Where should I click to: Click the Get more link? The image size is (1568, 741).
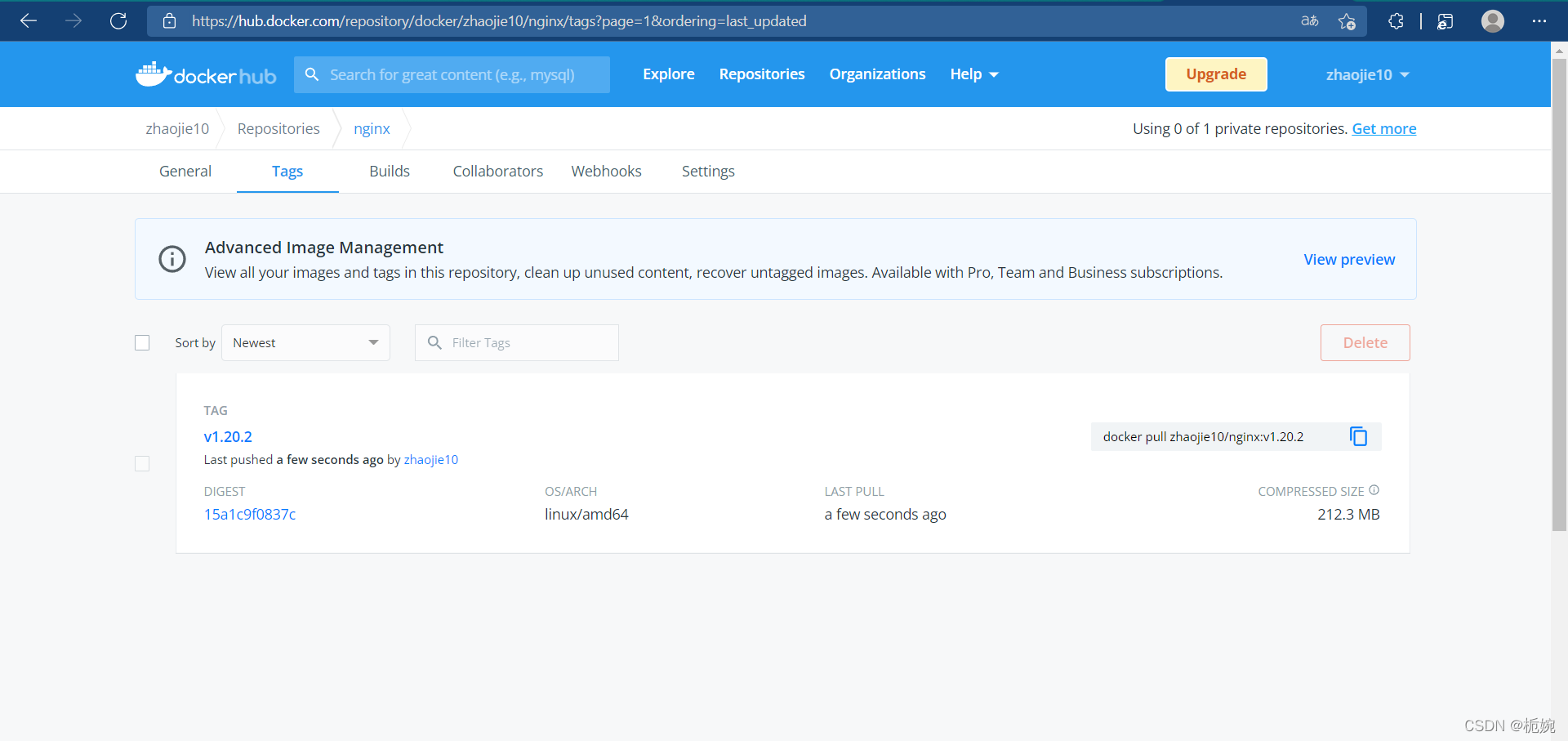[1384, 128]
